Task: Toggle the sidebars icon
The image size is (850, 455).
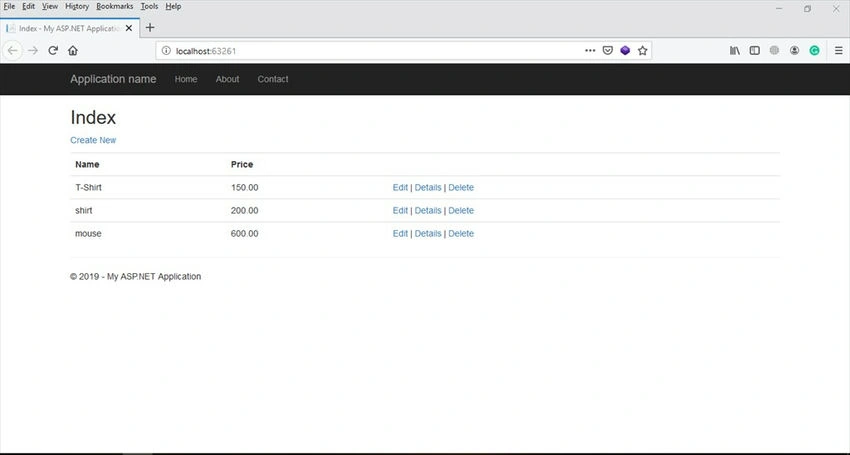Action: tap(754, 50)
